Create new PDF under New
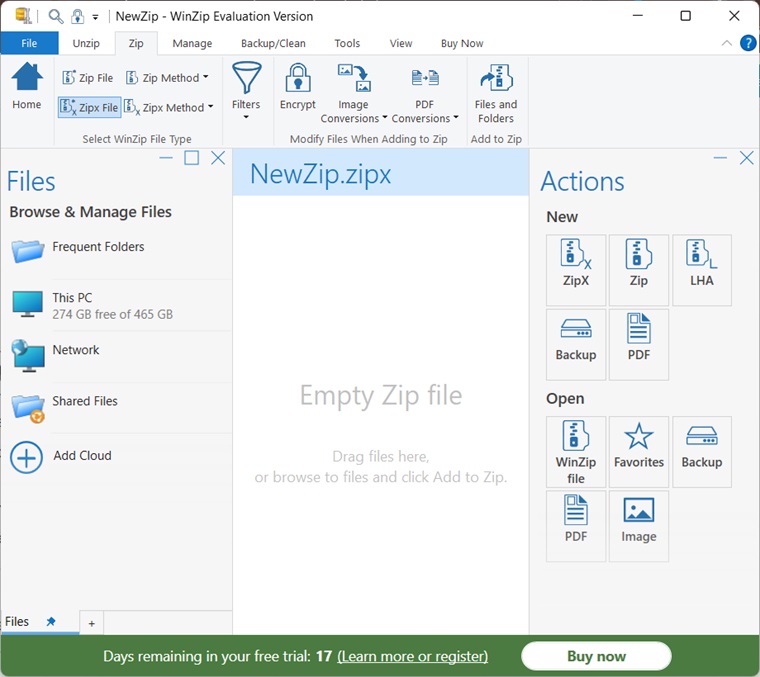Viewport: 760px width, 677px height. pos(639,344)
